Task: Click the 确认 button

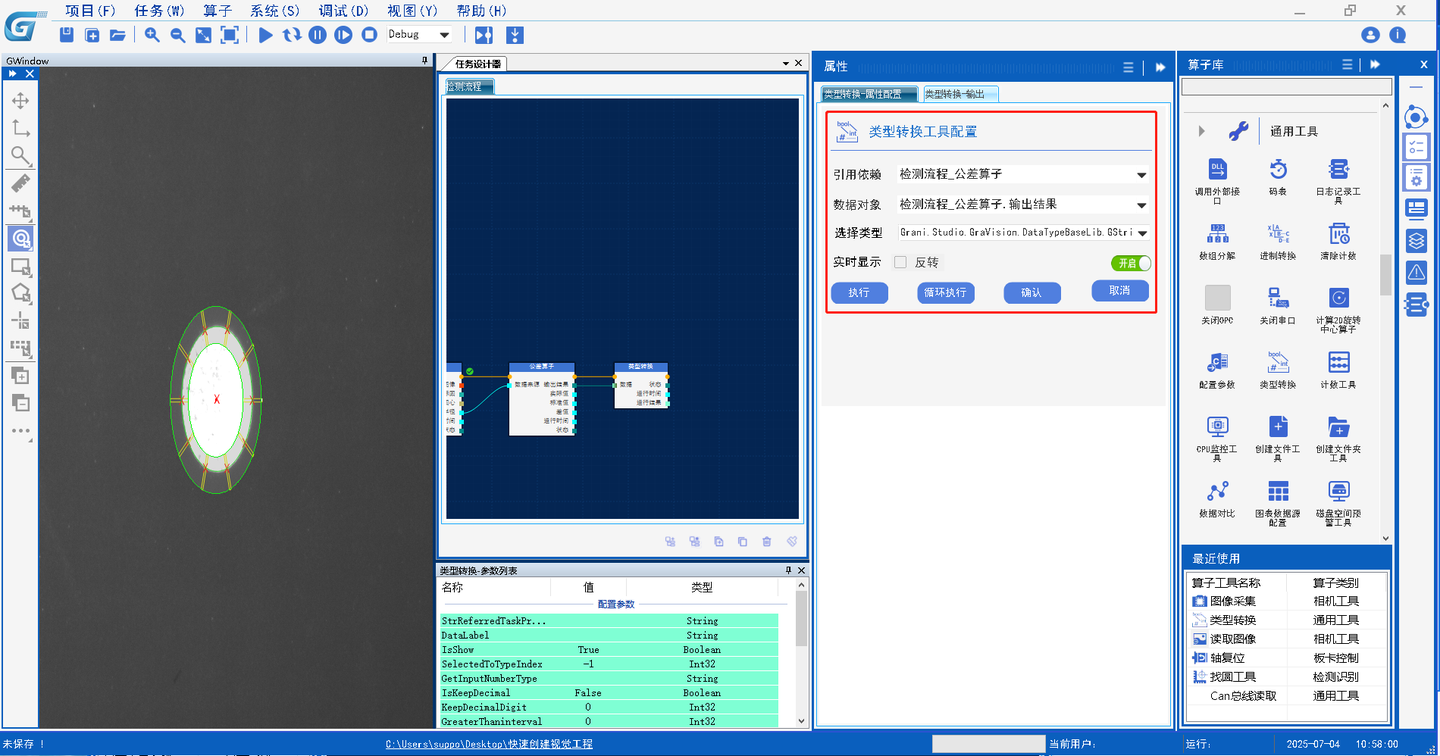Action: pos(1032,293)
